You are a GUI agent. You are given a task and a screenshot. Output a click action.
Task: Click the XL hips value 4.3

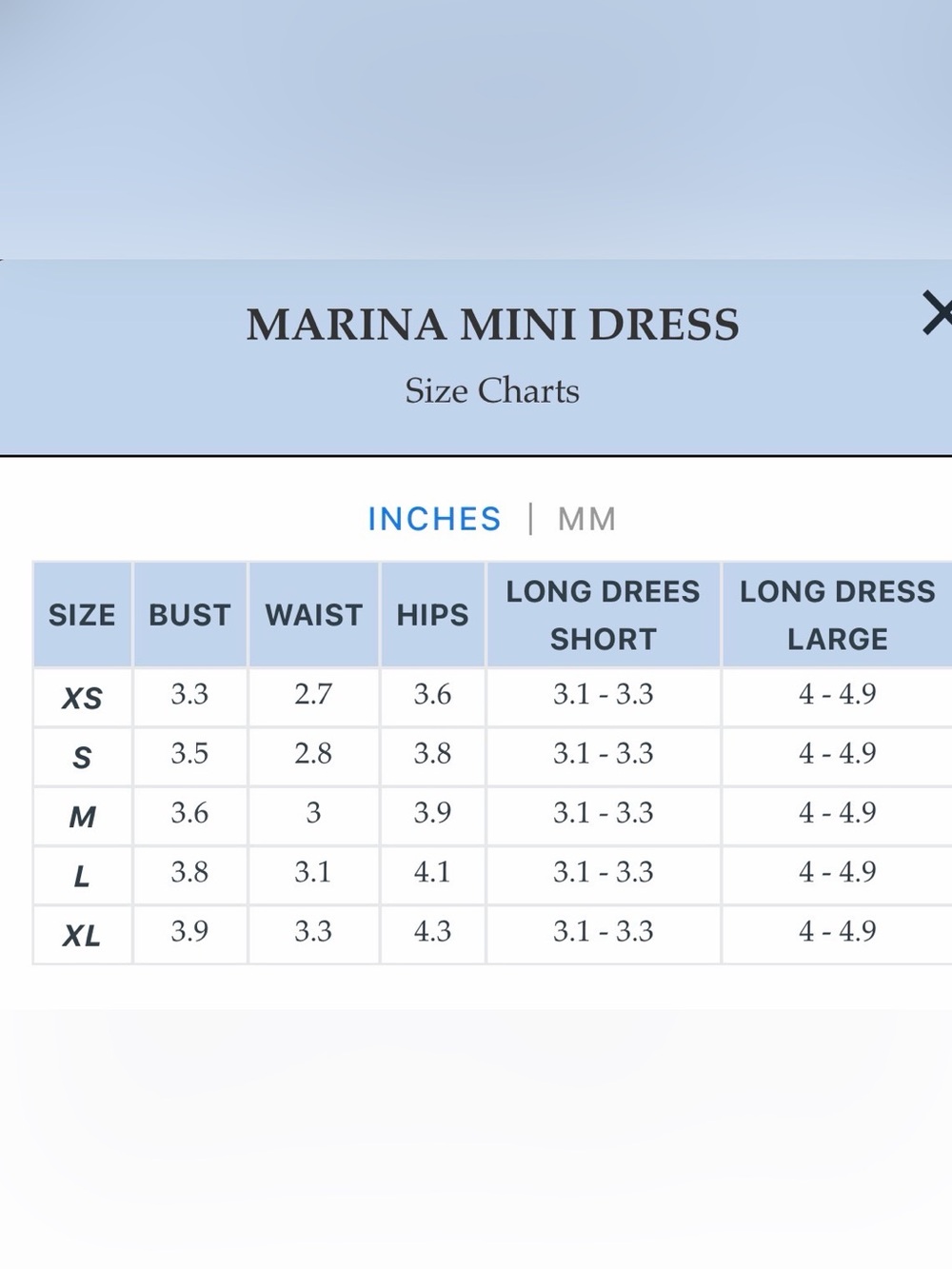[432, 931]
